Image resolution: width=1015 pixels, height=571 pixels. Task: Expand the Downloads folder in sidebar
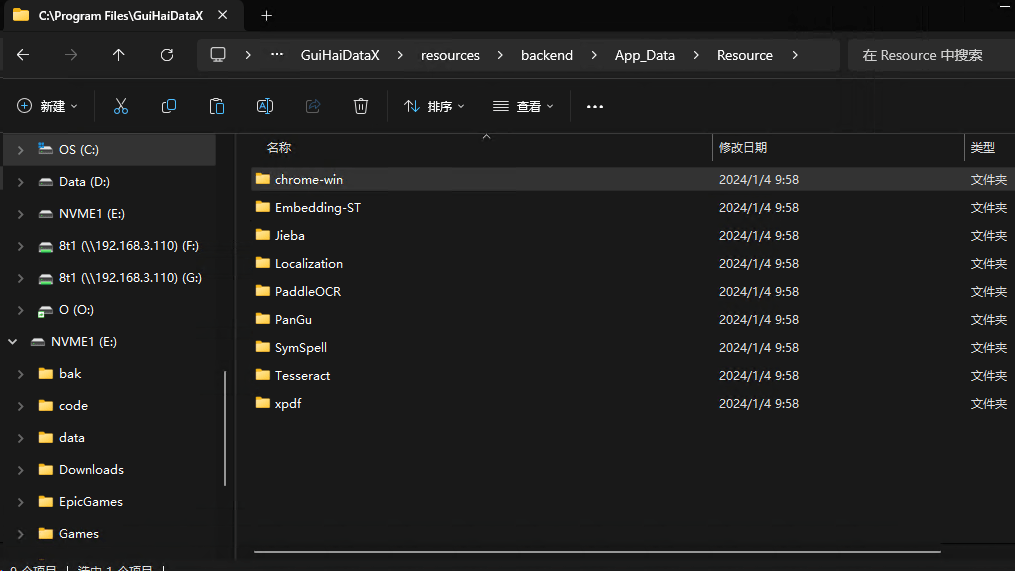[21, 470]
